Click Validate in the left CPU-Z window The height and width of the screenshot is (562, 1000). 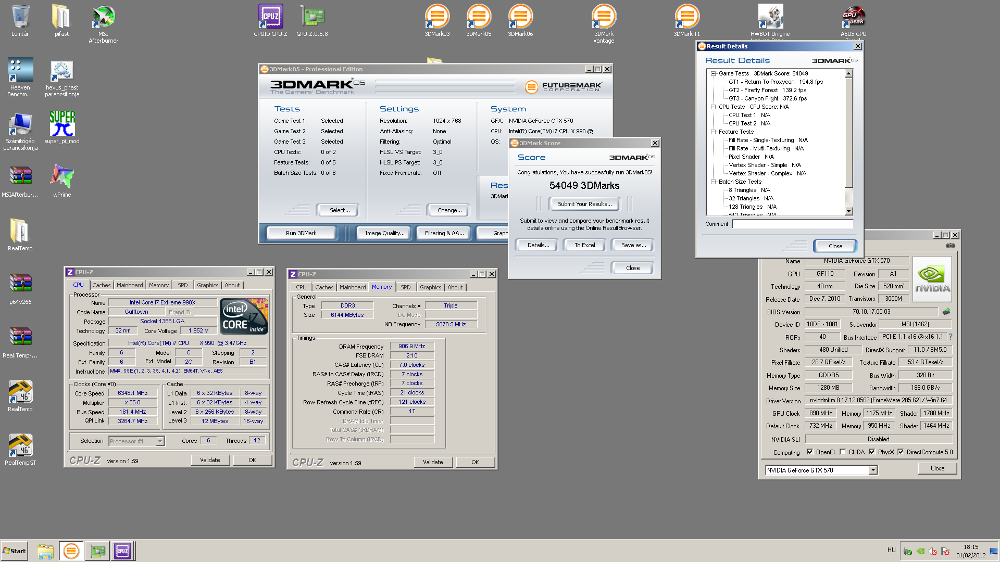210,460
